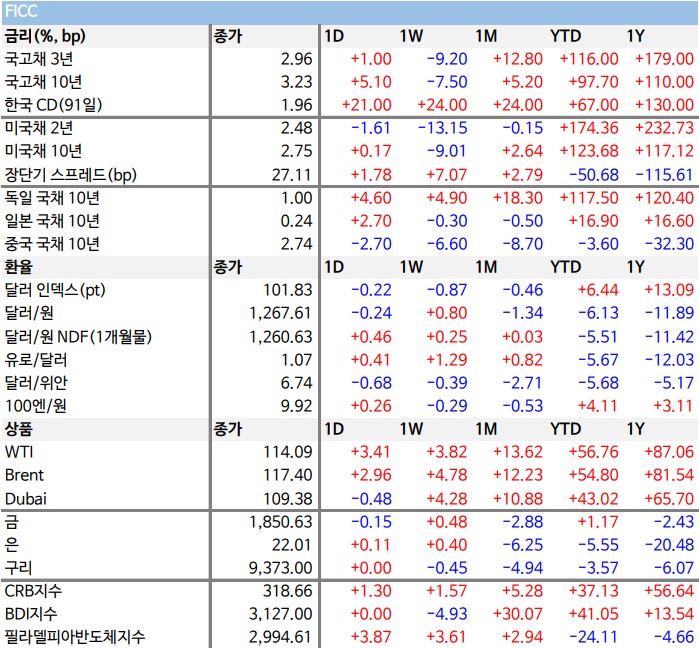Select Brent YTD value +54.80
Viewport: 699px width, 648px height.
593,476
